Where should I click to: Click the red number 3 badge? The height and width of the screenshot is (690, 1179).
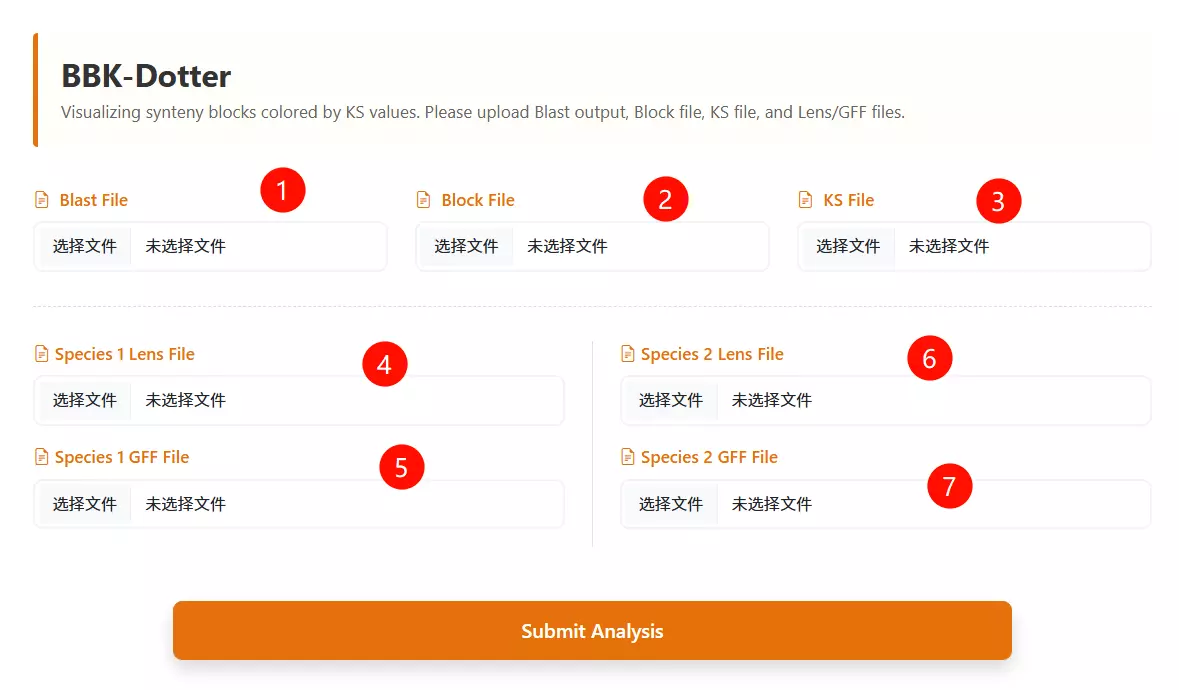coord(998,201)
